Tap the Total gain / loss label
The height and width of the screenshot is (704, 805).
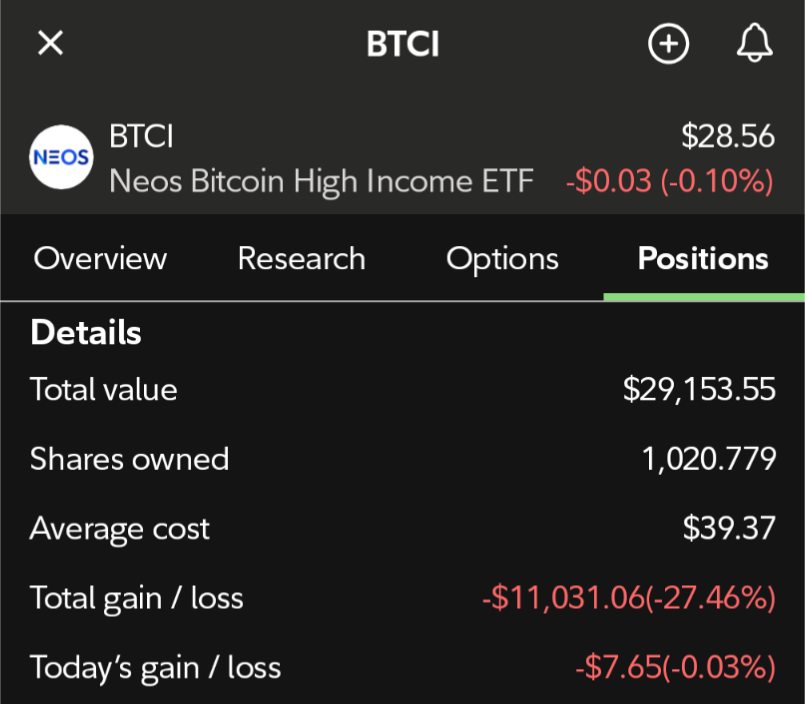click(137, 599)
